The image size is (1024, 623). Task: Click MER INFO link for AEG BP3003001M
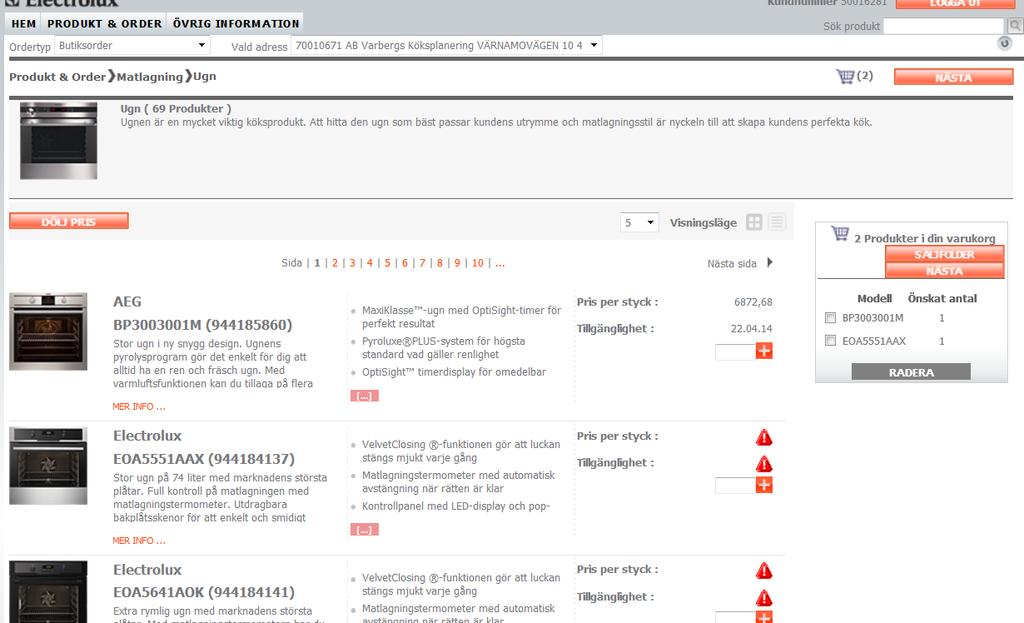tap(138, 406)
